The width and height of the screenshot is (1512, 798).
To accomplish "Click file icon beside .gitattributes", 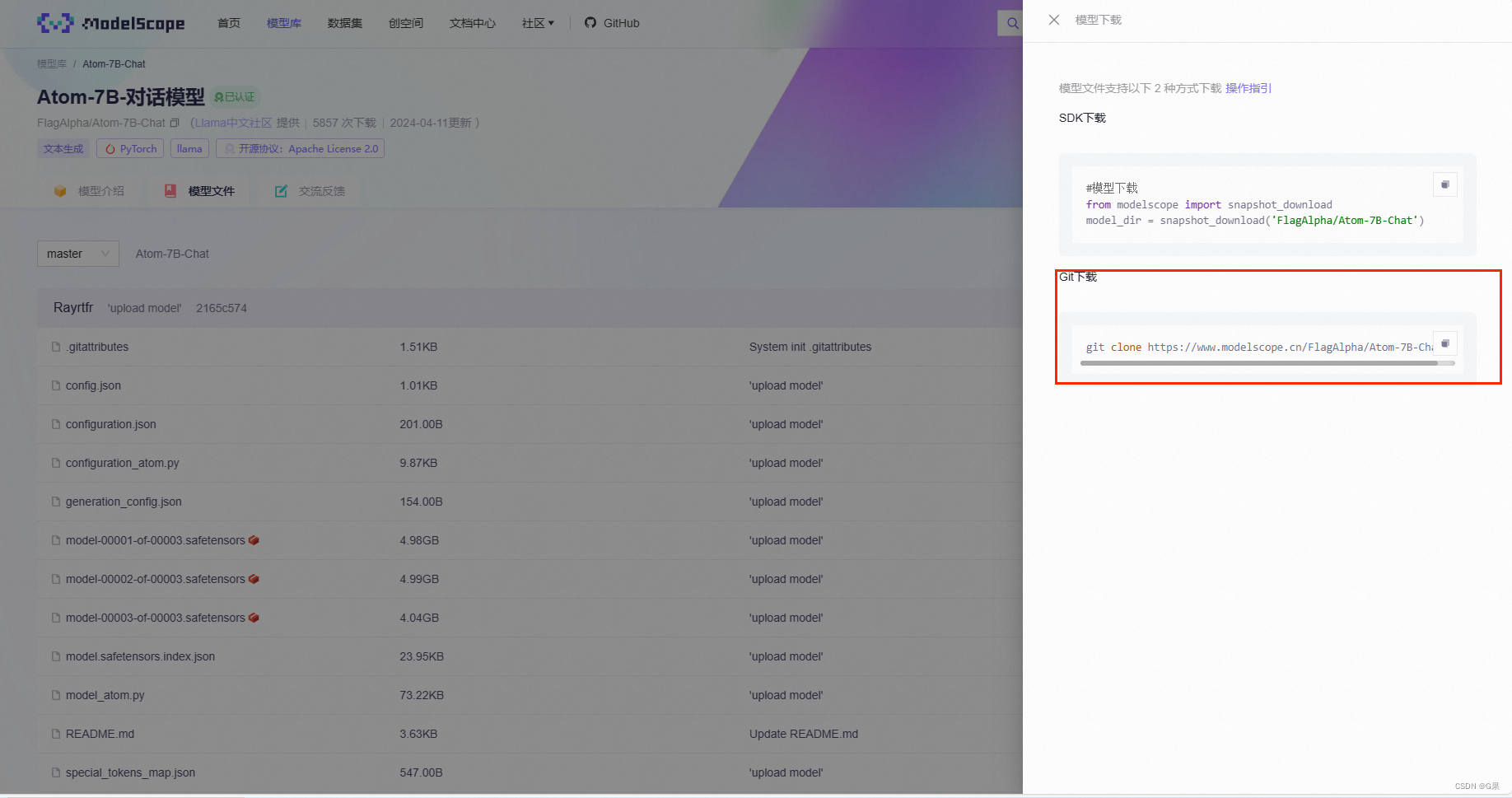I will pos(56,347).
